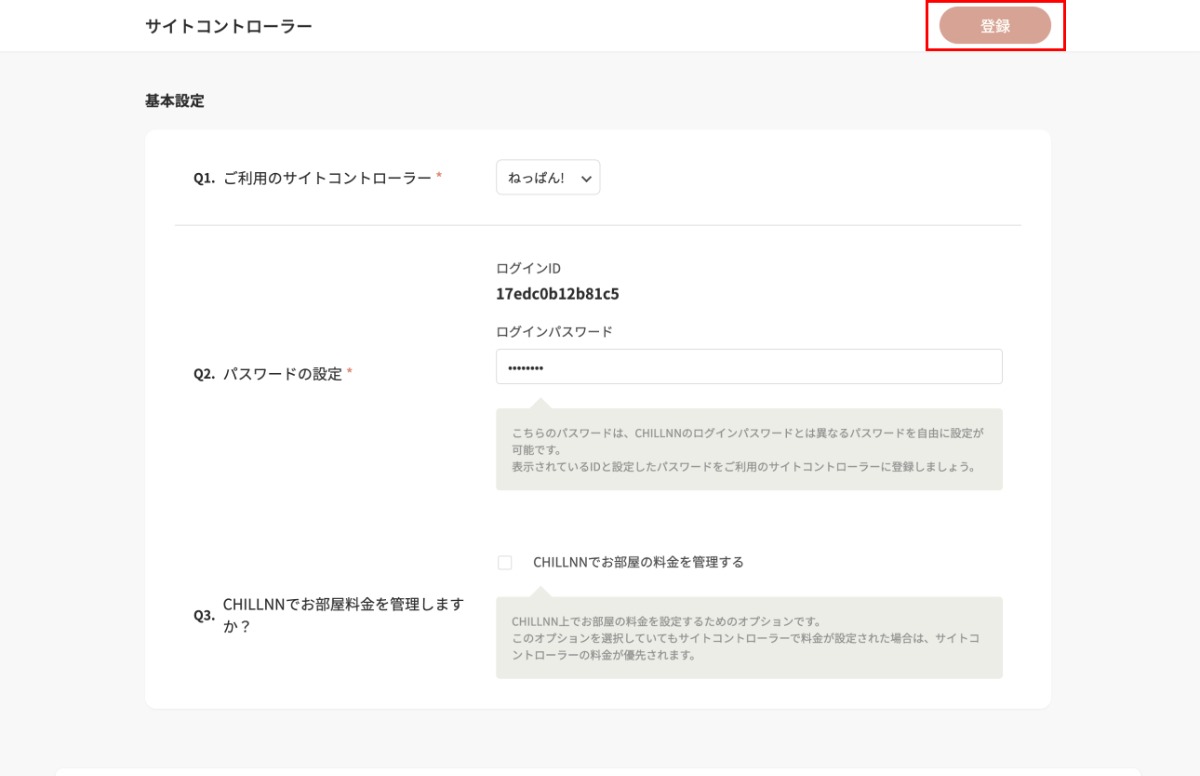Image resolution: width=1200 pixels, height=776 pixels.
Task: Click the room rate option help text box
Action: point(748,639)
